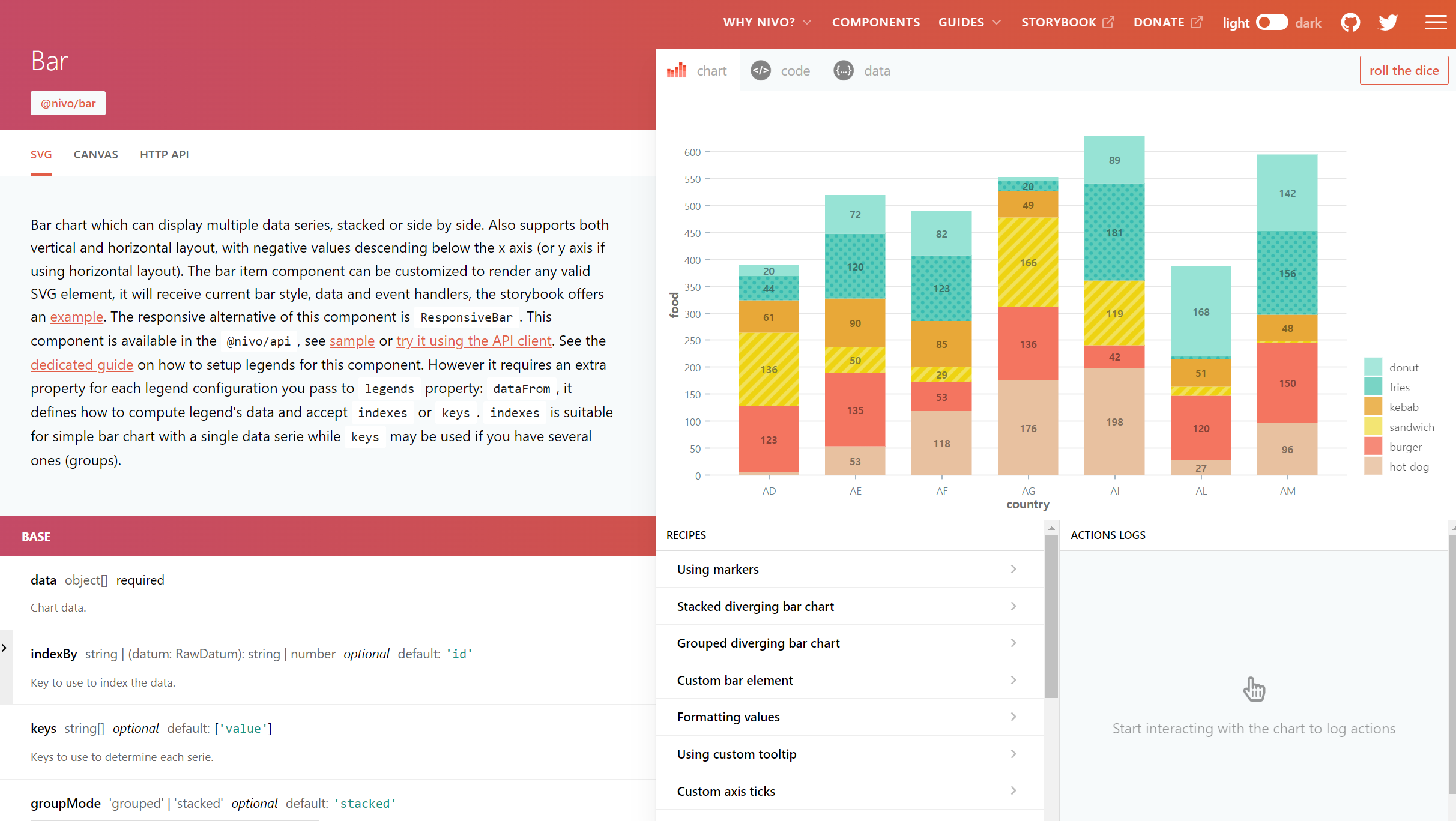The image size is (1456, 821).
Task: Expand the Guides dropdown chevron
Action: [x=997, y=22]
